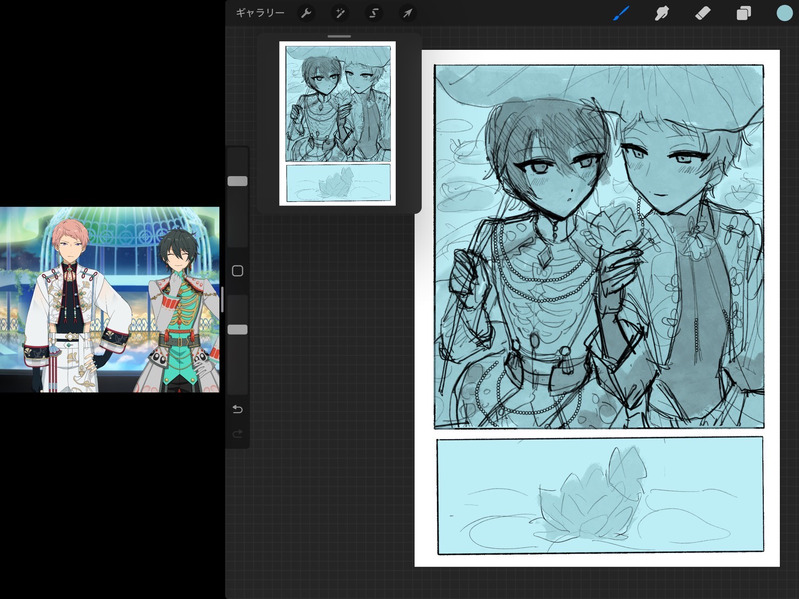Click the lotus panel on the canvas

600,495
